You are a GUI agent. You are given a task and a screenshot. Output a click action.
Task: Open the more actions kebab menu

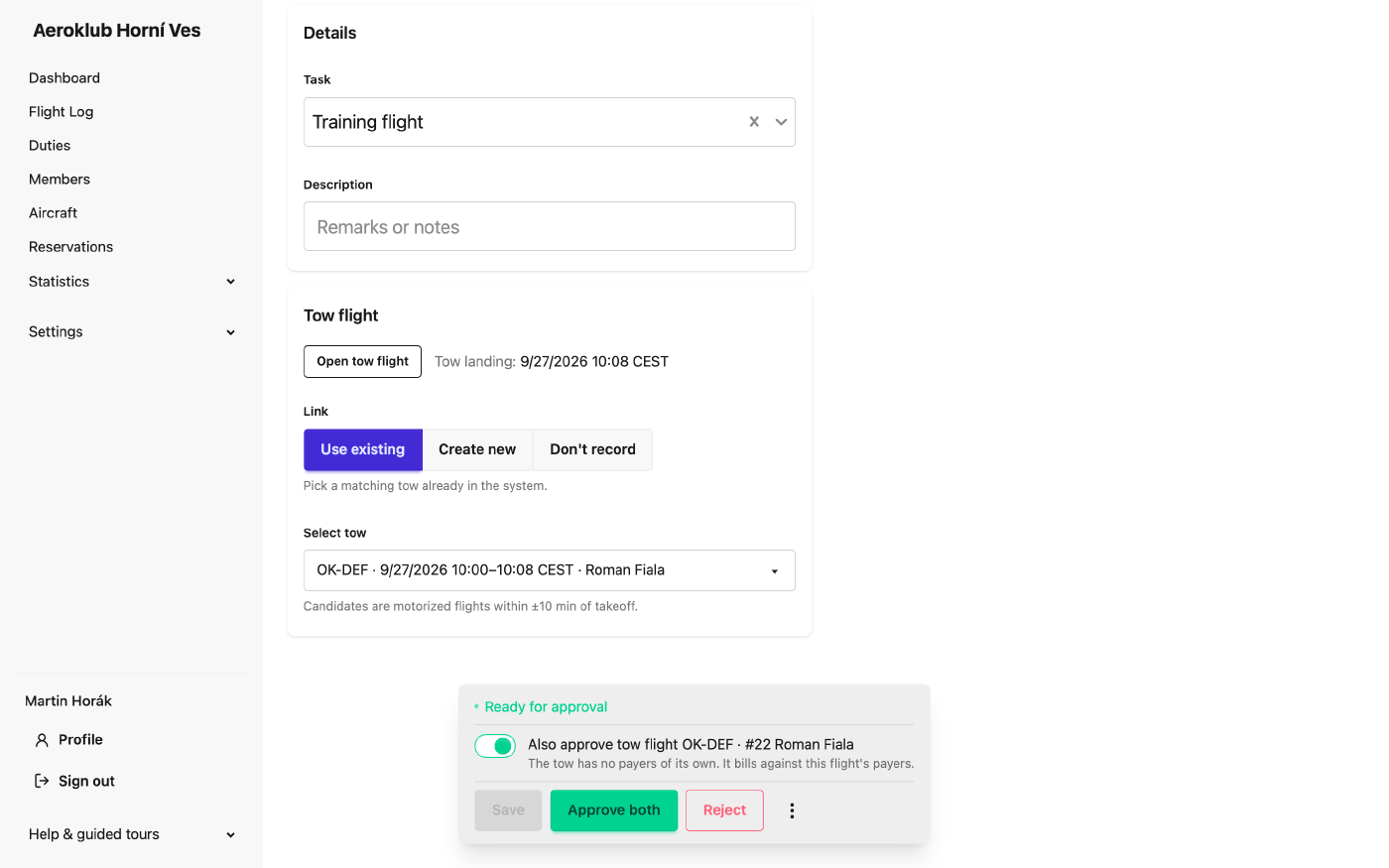click(x=792, y=810)
